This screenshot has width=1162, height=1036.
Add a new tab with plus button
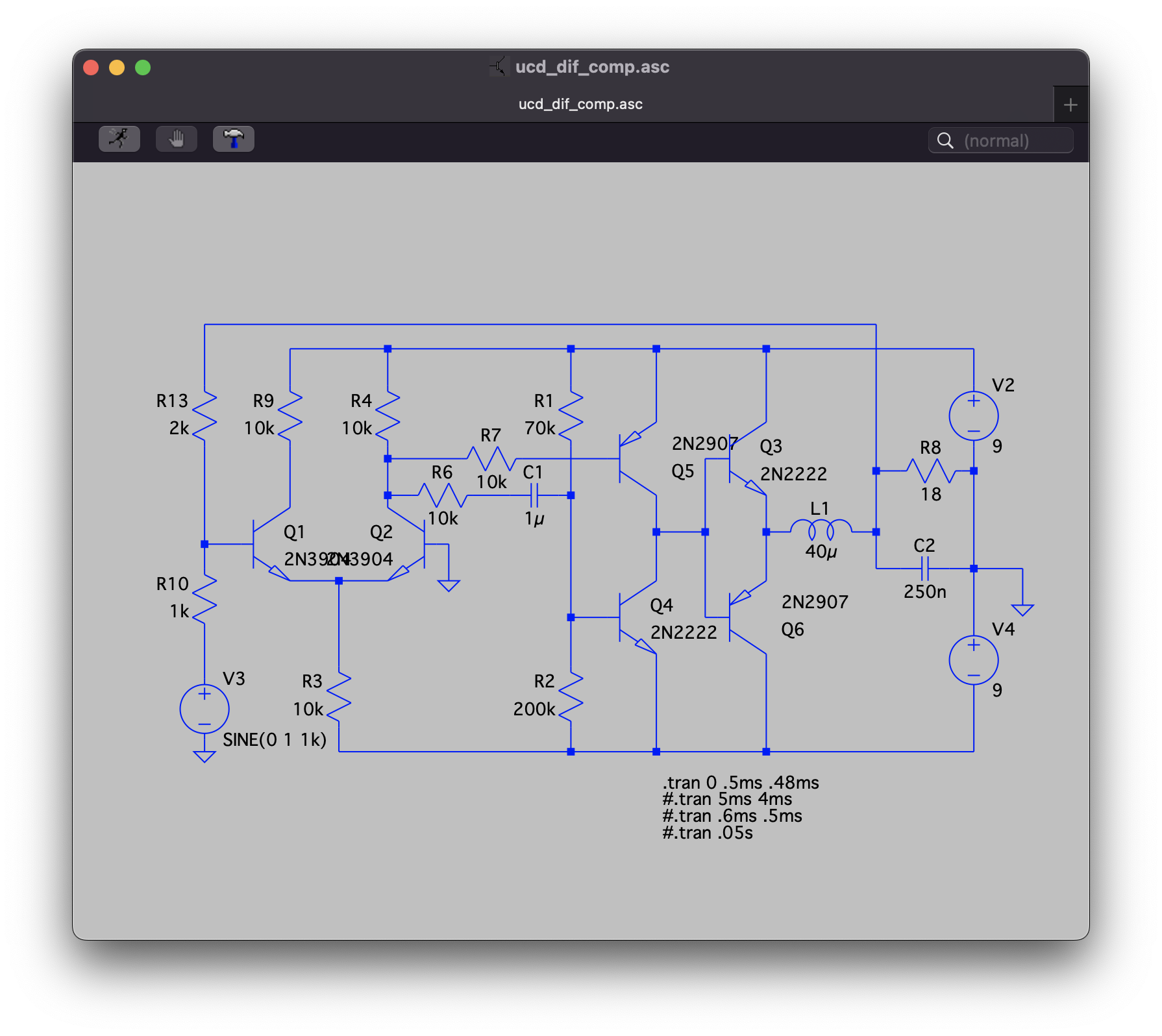1070,105
